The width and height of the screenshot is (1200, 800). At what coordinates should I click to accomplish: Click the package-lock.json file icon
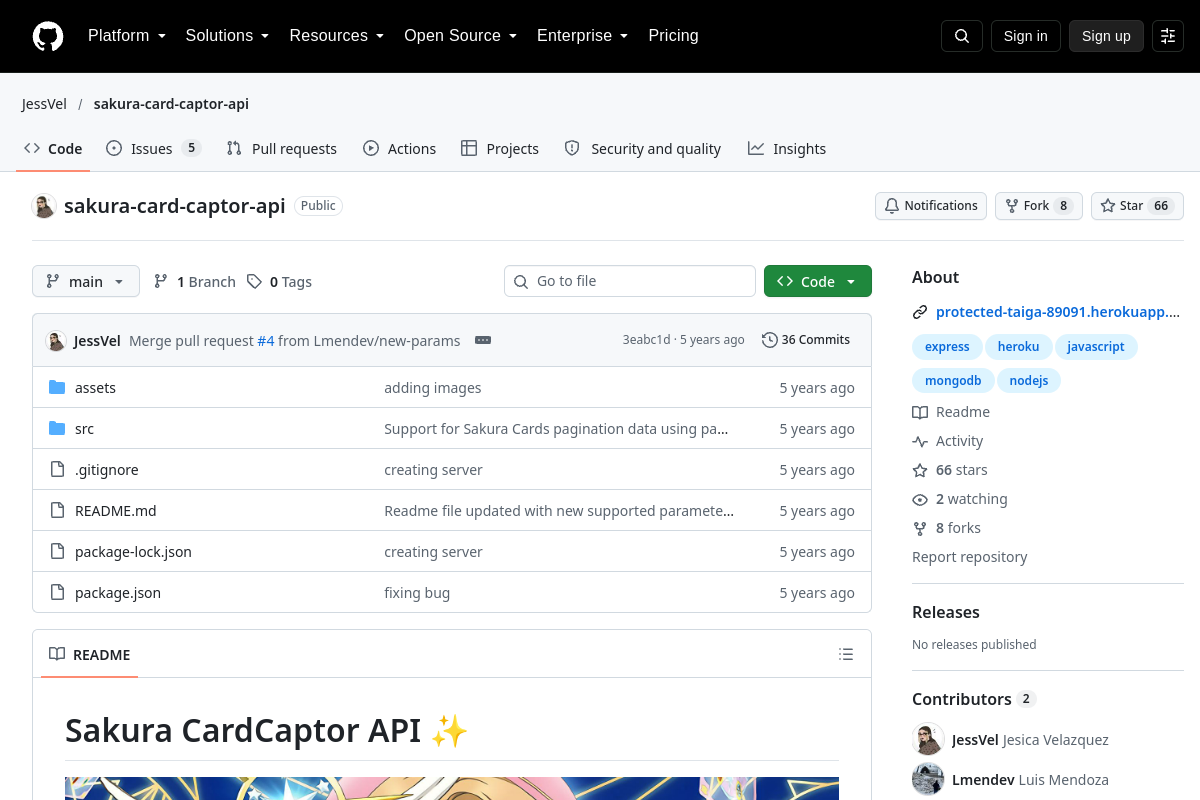tap(57, 552)
